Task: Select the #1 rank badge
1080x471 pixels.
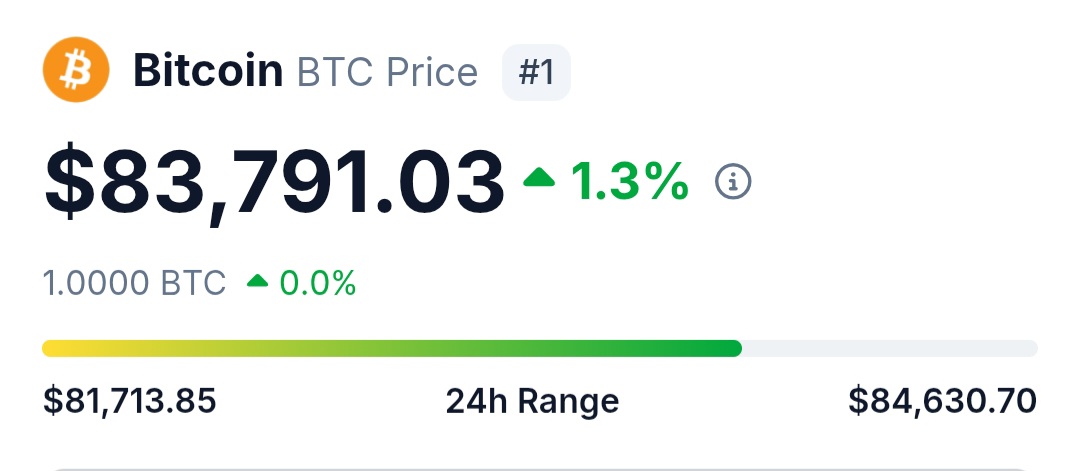Action: click(536, 72)
